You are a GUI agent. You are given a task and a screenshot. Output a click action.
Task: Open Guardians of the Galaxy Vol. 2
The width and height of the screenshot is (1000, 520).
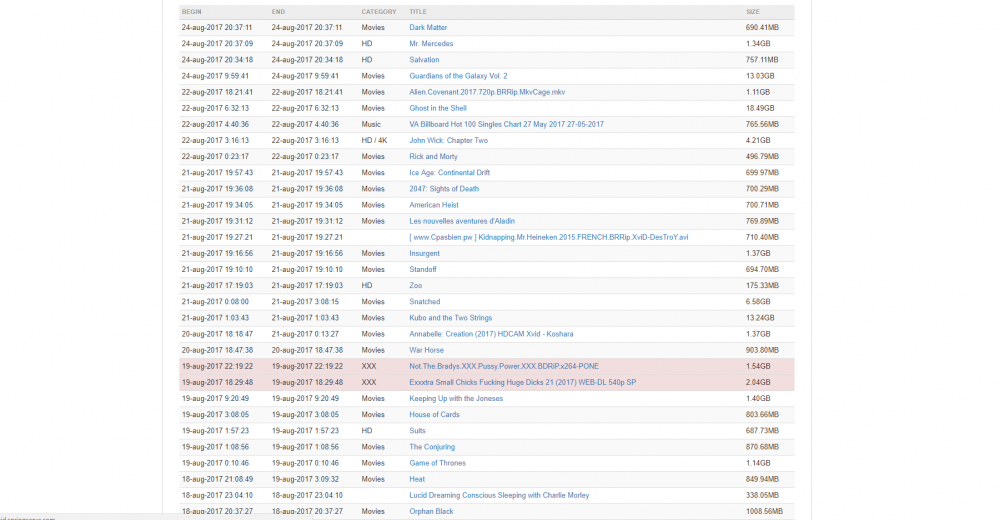tap(458, 76)
